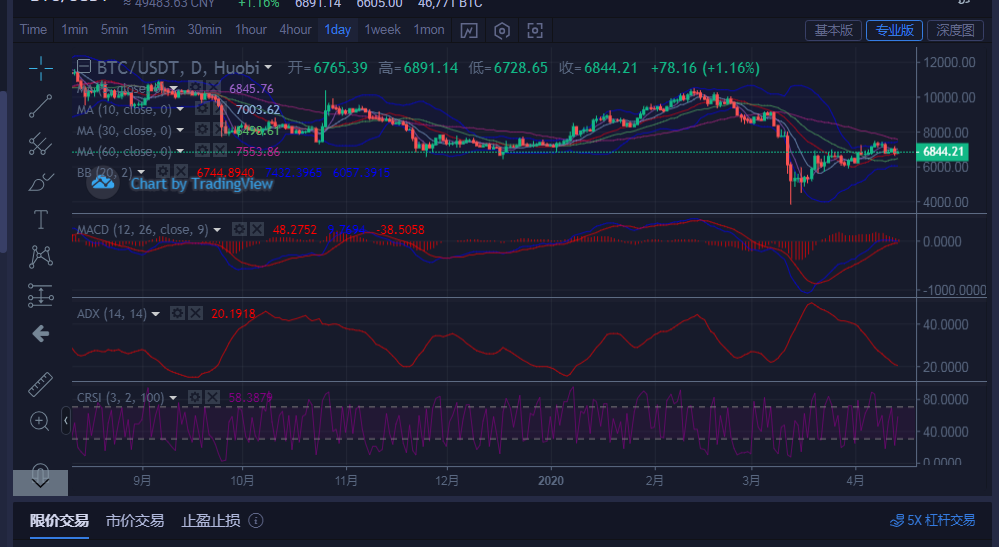Pick the brush drawing tool
The width and height of the screenshot is (999, 547).
(40, 182)
